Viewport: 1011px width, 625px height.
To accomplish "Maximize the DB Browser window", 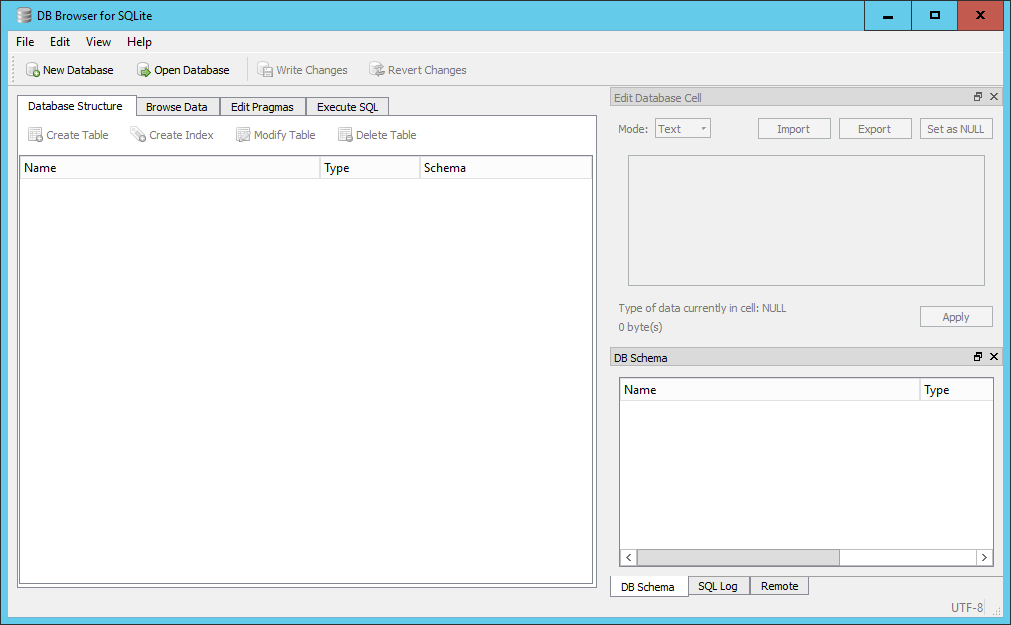I will (x=934, y=15).
